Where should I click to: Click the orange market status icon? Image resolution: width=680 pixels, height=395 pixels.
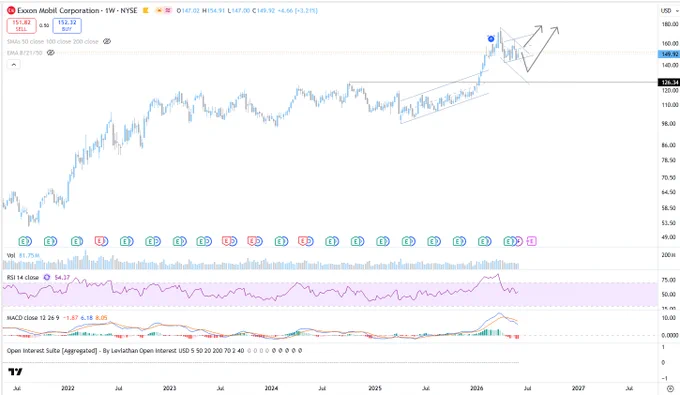(159, 10)
